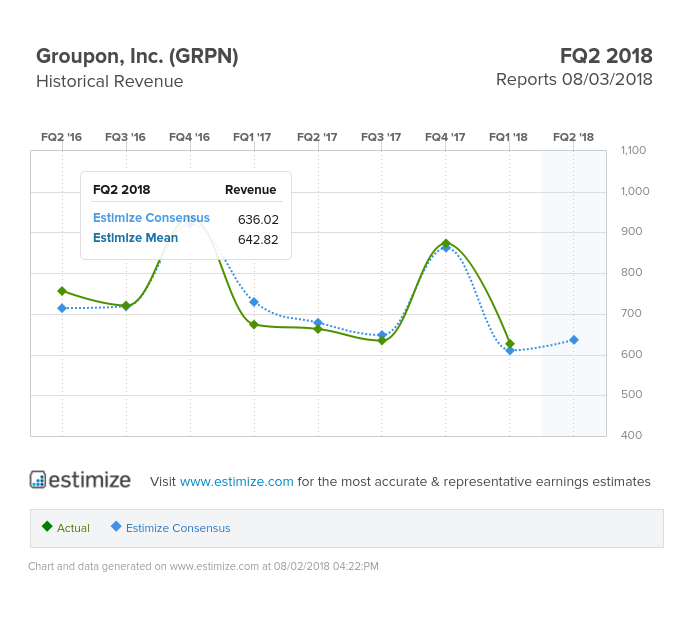
Task: Click the 636.02 consensus value
Action: point(258,219)
